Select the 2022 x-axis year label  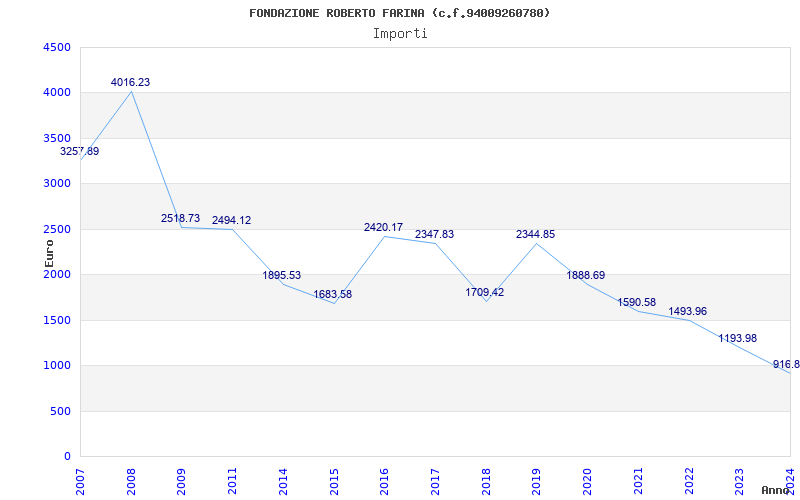pyautogui.click(x=689, y=482)
